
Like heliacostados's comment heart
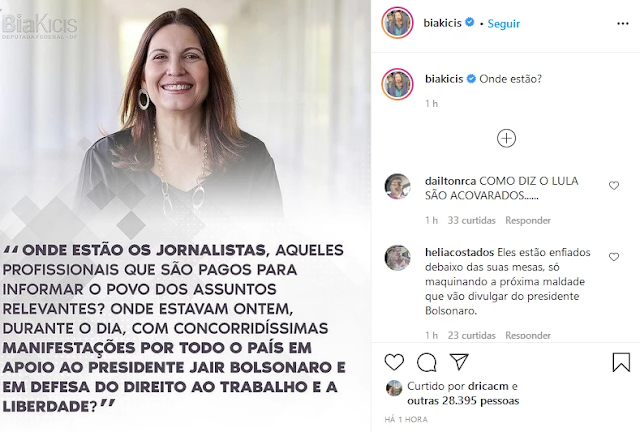point(614,257)
